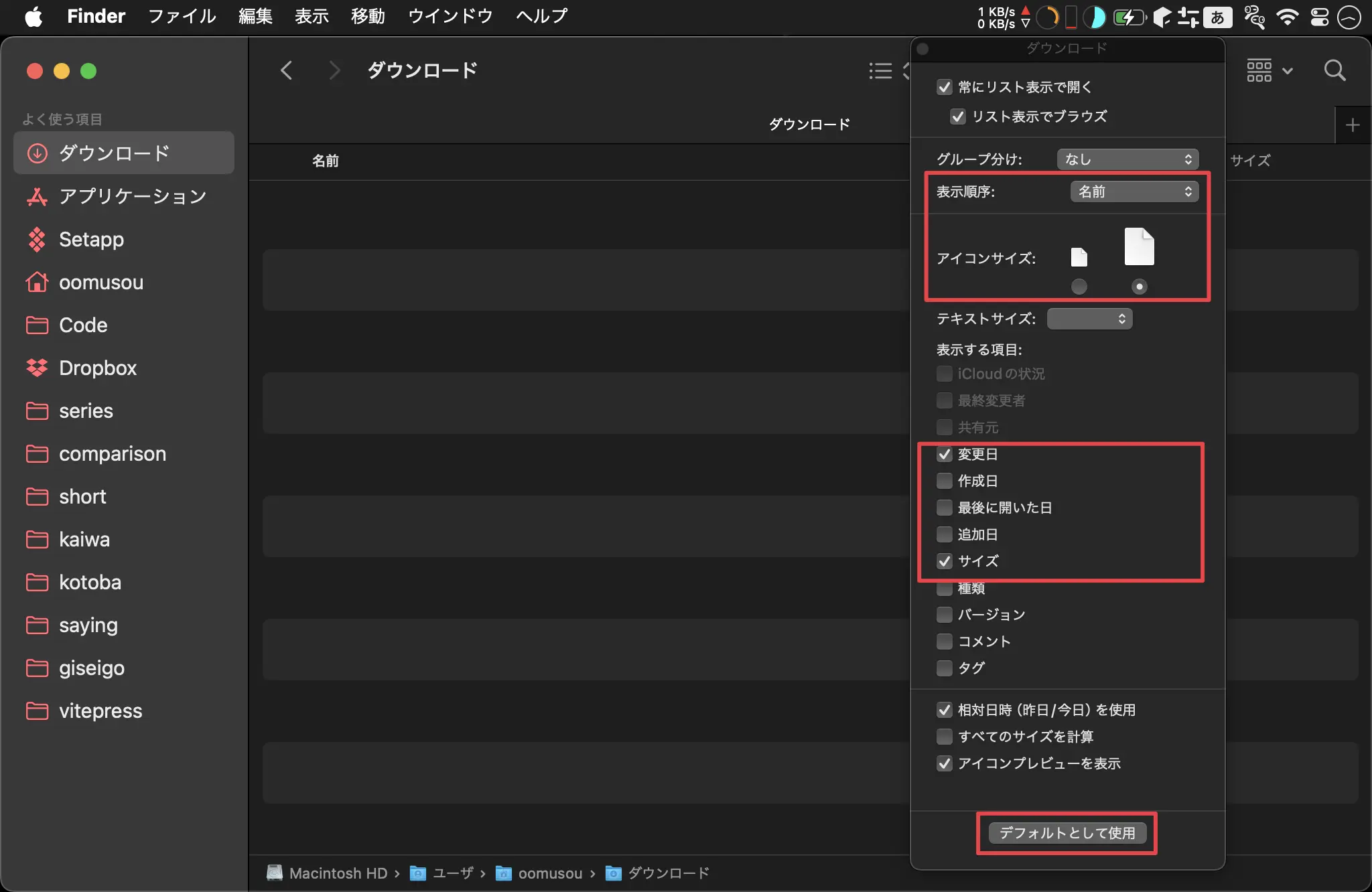
Task: Open the 移動 menu
Action: 368,16
